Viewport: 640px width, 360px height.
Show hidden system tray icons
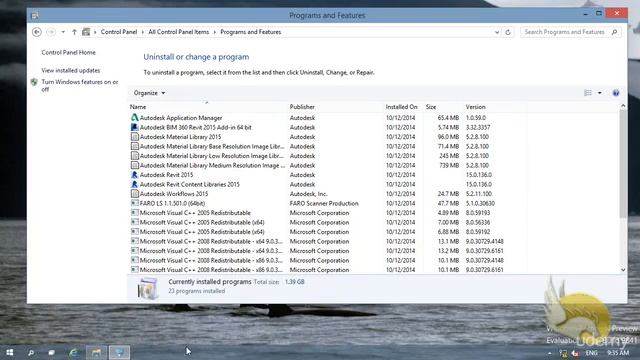tap(550, 353)
